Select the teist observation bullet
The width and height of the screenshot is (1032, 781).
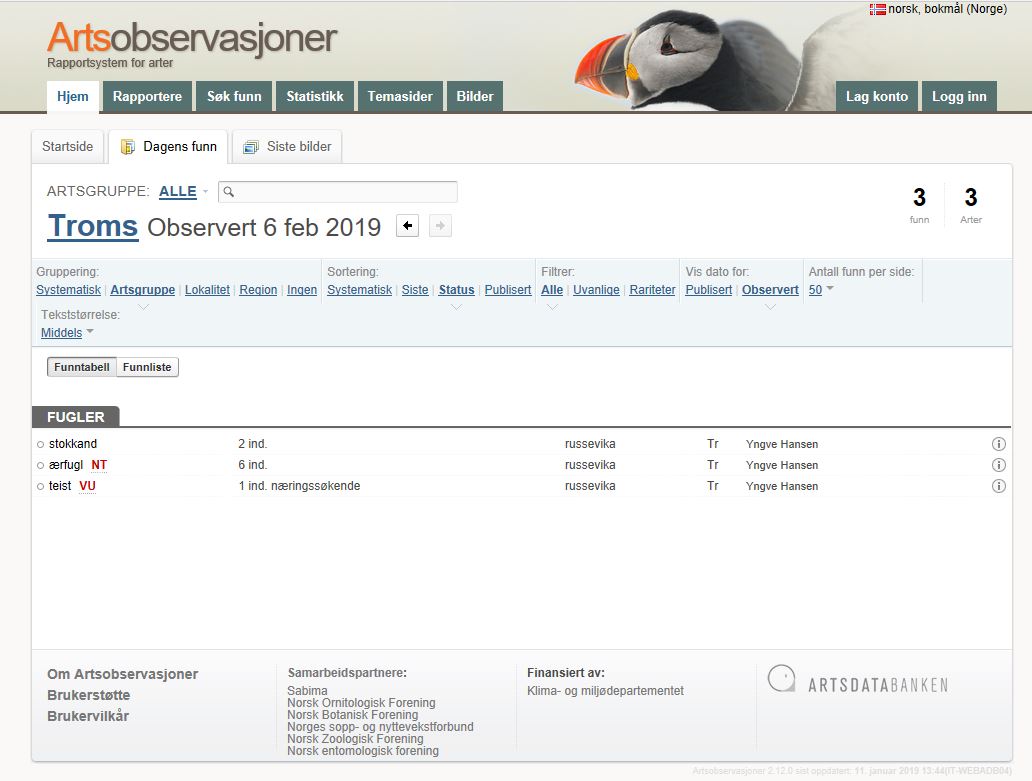coord(40,487)
